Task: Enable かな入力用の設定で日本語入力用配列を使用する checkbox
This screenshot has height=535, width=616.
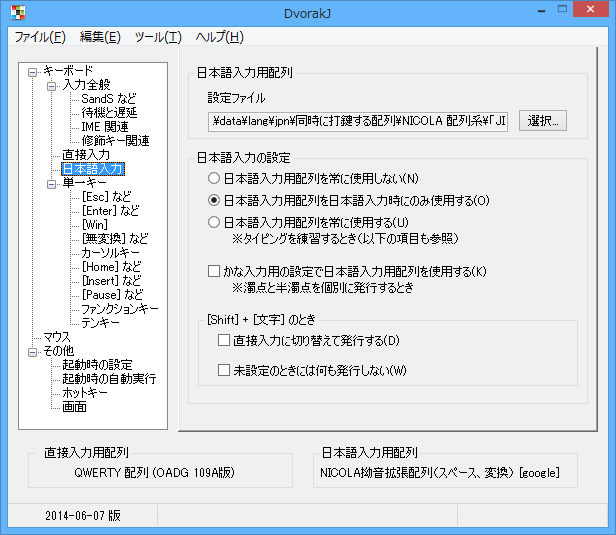Action: click(214, 271)
